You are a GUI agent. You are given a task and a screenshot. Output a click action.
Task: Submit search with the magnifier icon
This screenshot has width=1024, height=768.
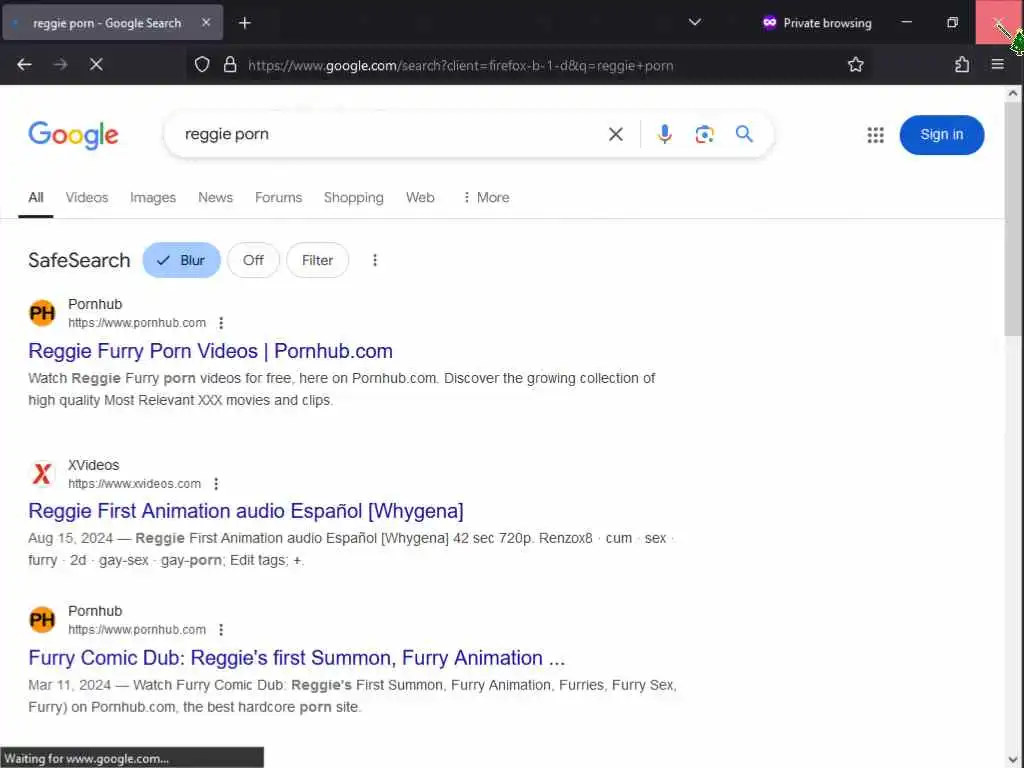pos(744,135)
